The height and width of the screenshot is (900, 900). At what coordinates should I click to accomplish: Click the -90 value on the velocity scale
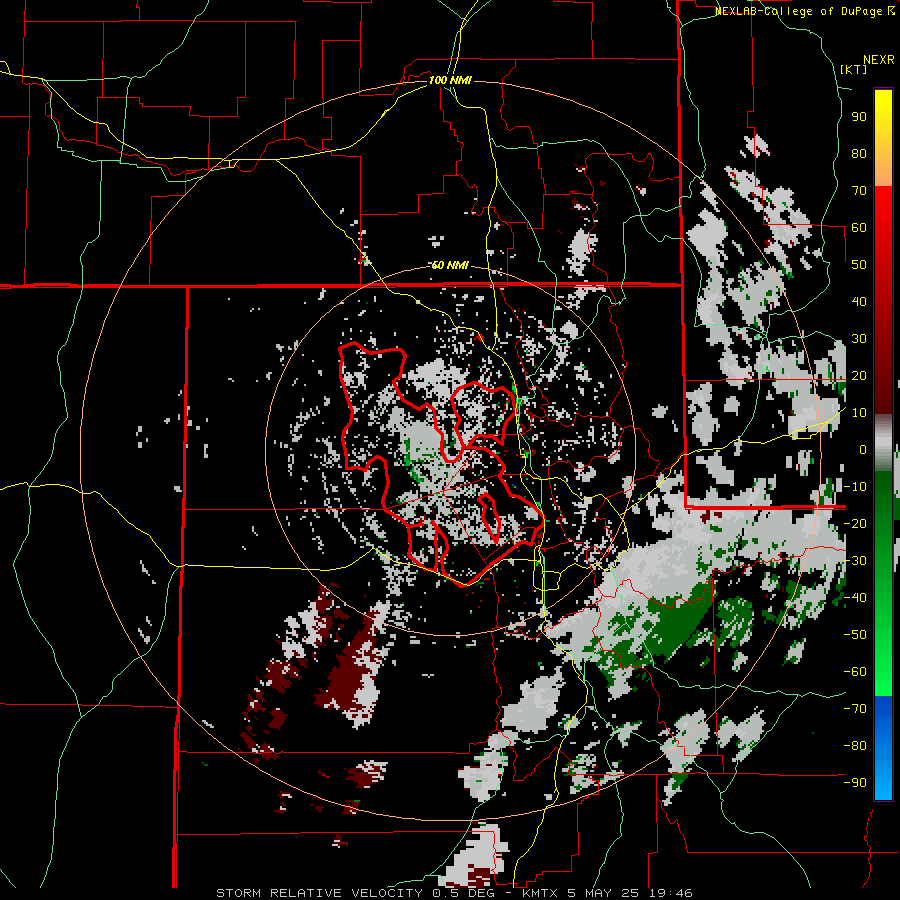click(855, 782)
